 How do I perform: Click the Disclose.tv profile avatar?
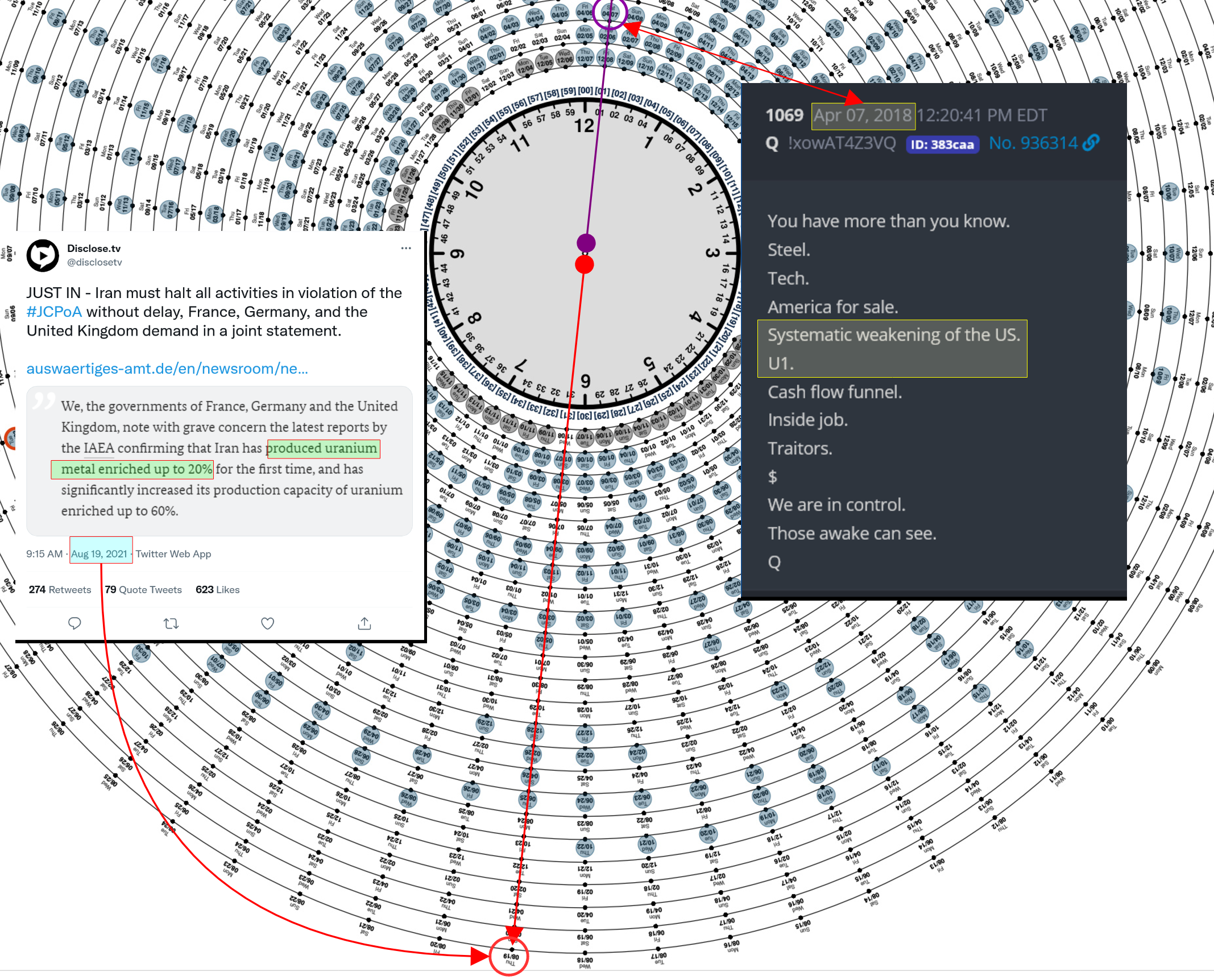click(x=43, y=255)
